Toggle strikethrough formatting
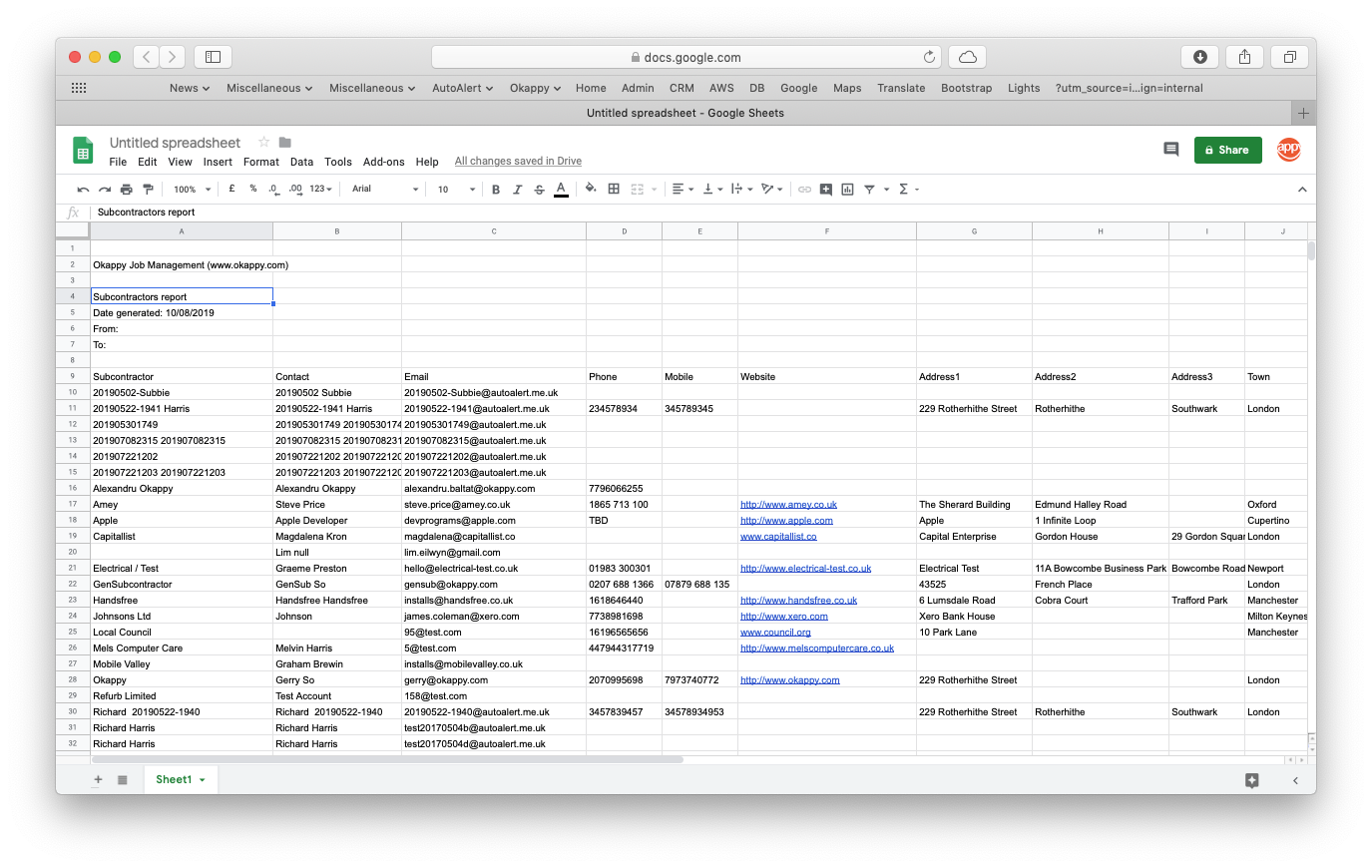 pyautogui.click(x=538, y=189)
